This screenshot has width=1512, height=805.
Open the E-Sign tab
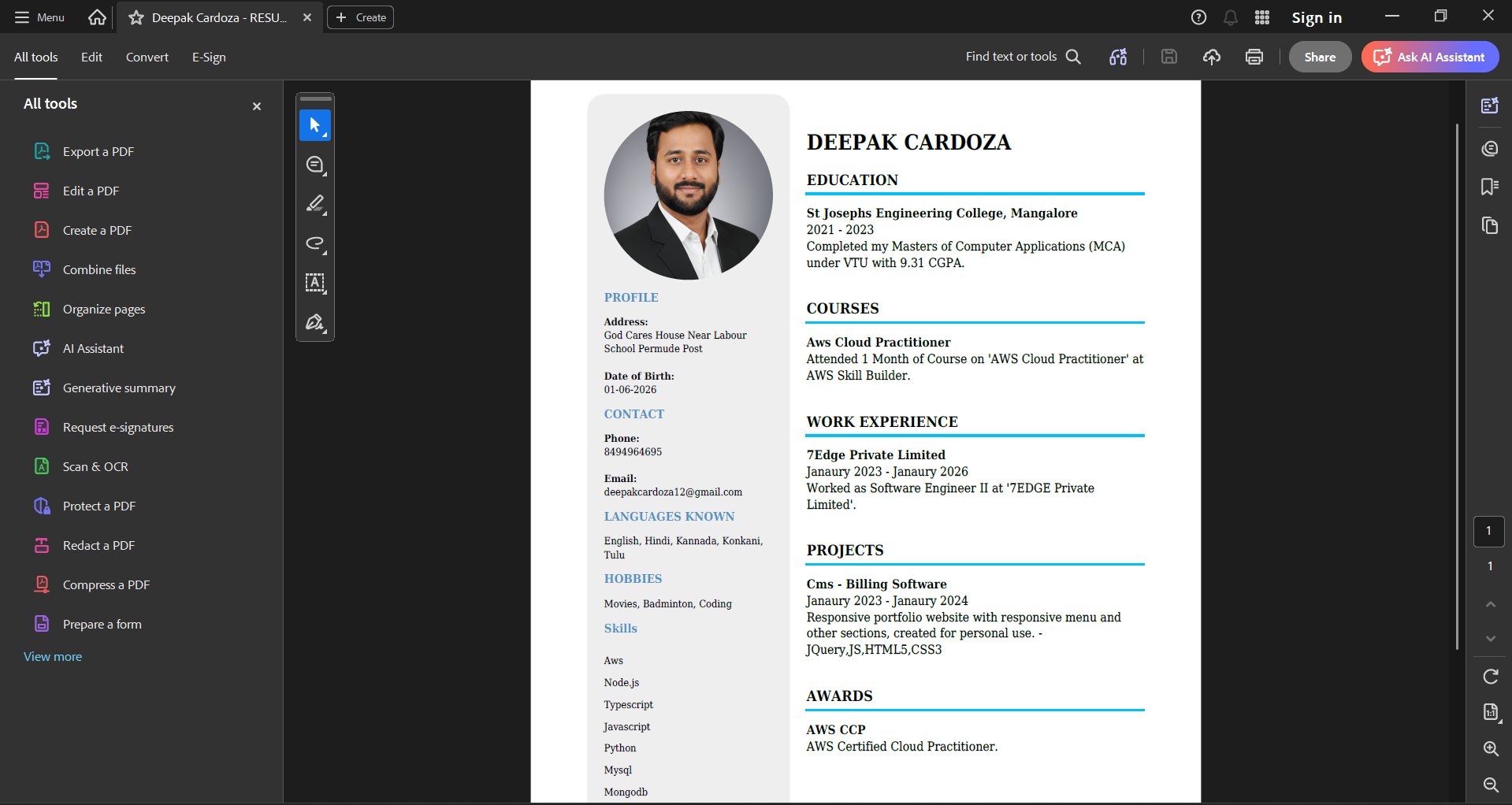pos(209,57)
